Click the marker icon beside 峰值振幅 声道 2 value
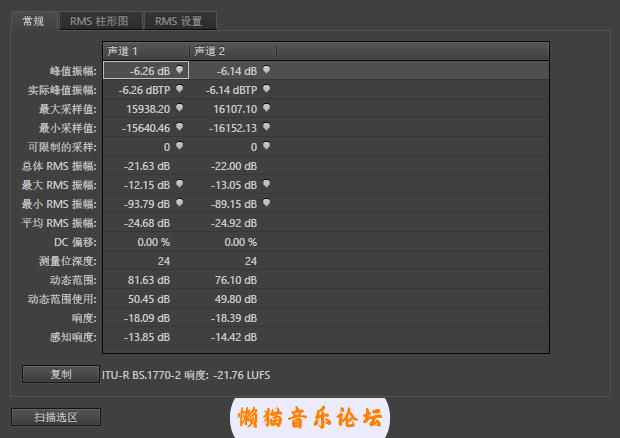This screenshot has height=438, width=620. pos(266,70)
